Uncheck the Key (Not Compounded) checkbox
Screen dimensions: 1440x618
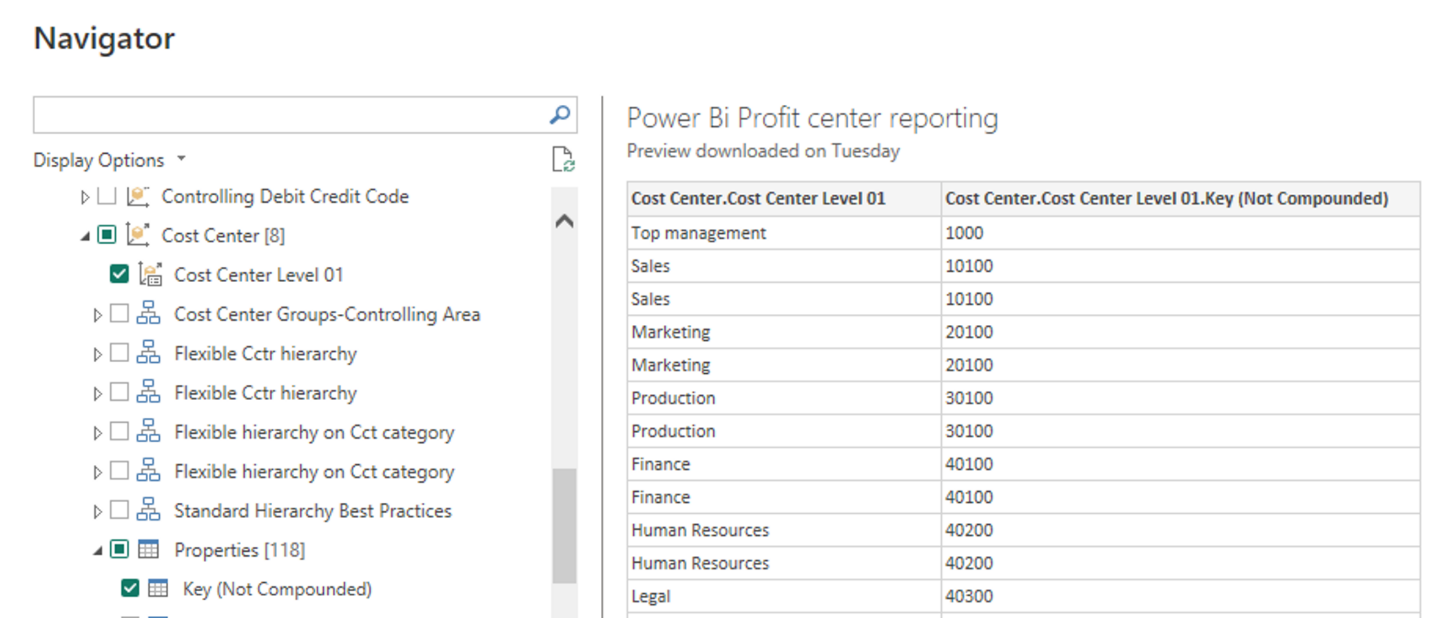130,589
